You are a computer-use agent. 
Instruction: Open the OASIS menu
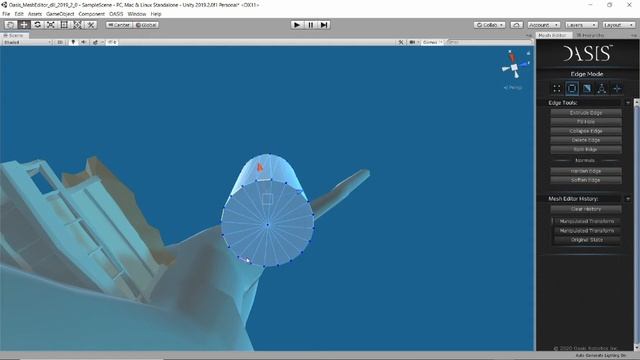click(116, 14)
